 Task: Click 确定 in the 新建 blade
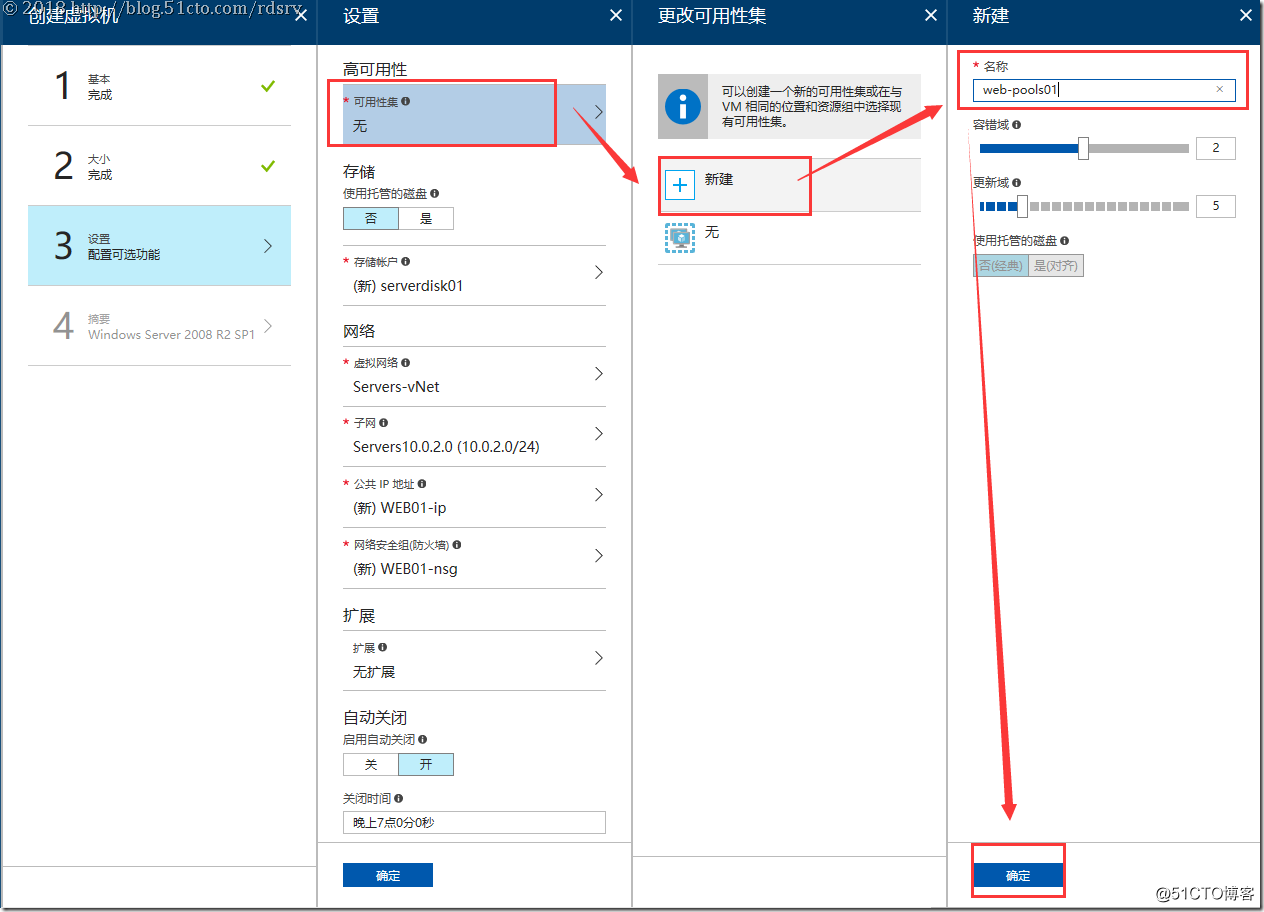(x=1018, y=875)
